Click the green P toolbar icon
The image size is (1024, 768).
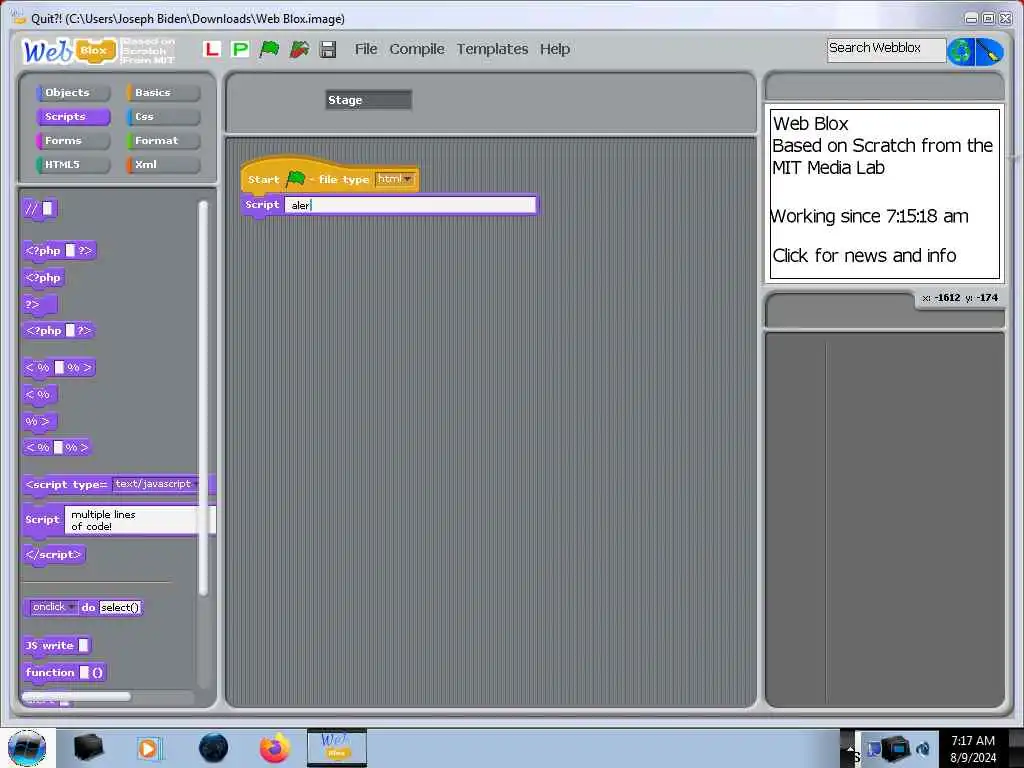tap(240, 49)
